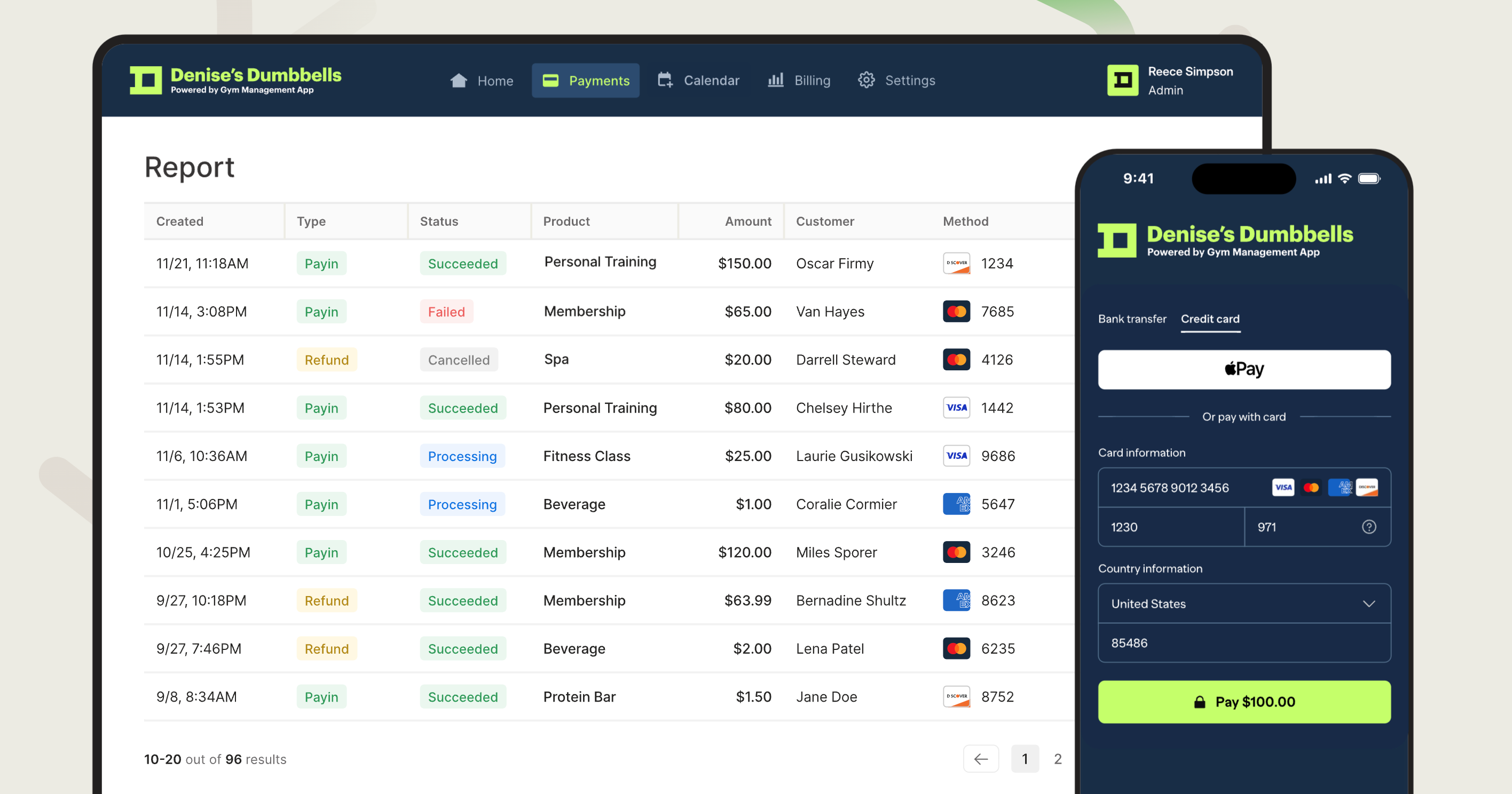Open Settings gear icon

tap(866, 81)
